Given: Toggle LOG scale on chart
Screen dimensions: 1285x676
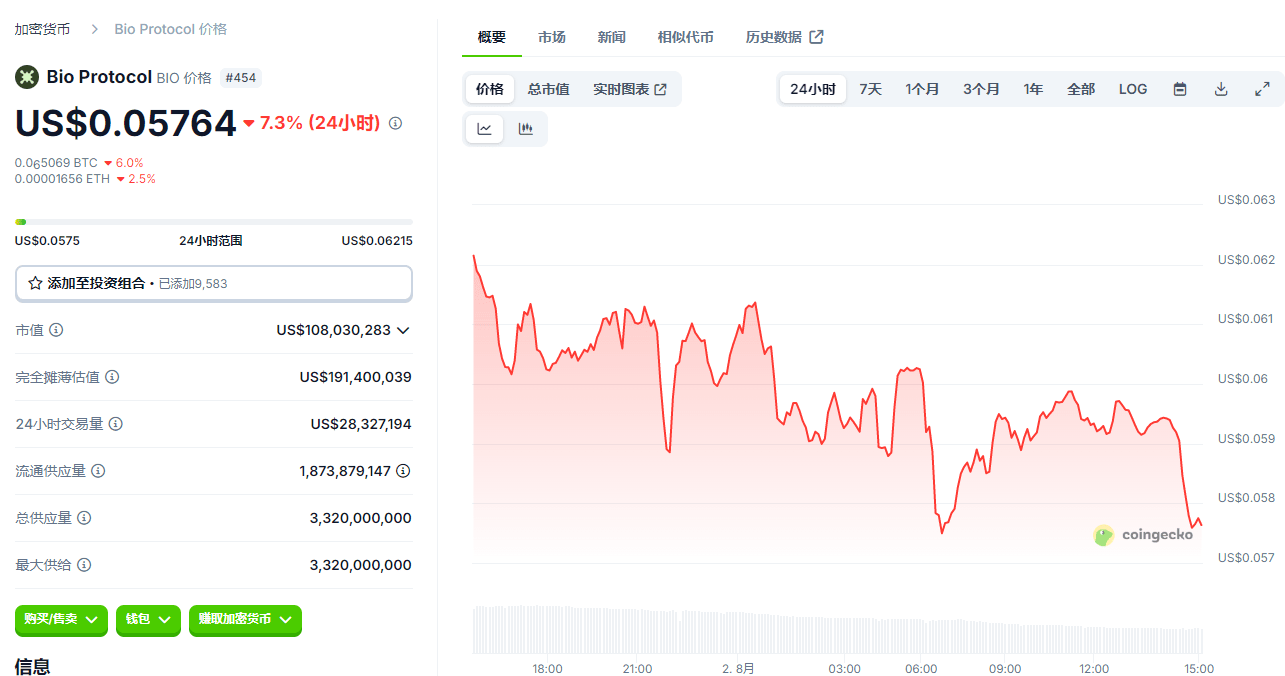Looking at the screenshot, I should click(x=1133, y=89).
